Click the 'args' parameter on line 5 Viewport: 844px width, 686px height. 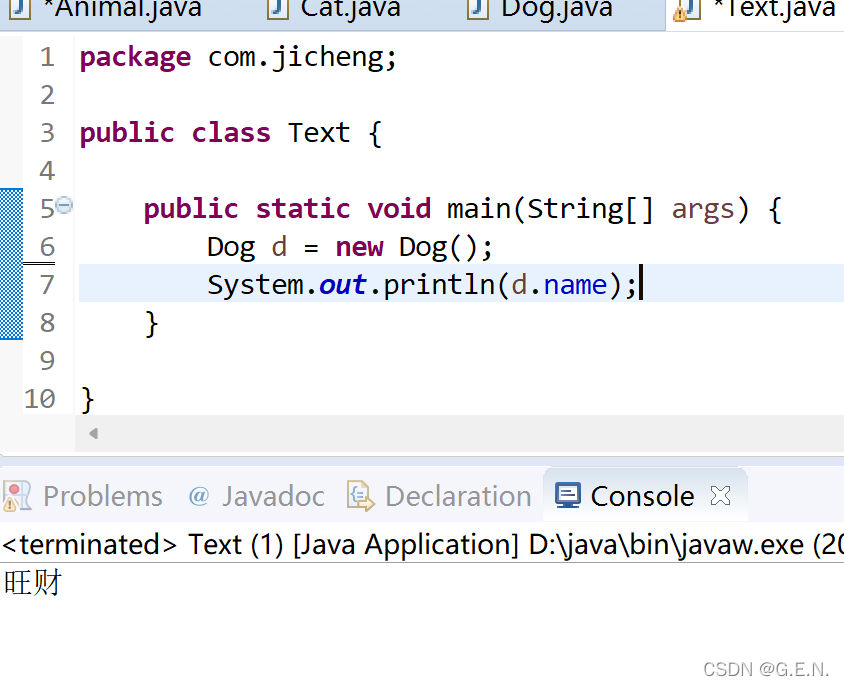703,211
